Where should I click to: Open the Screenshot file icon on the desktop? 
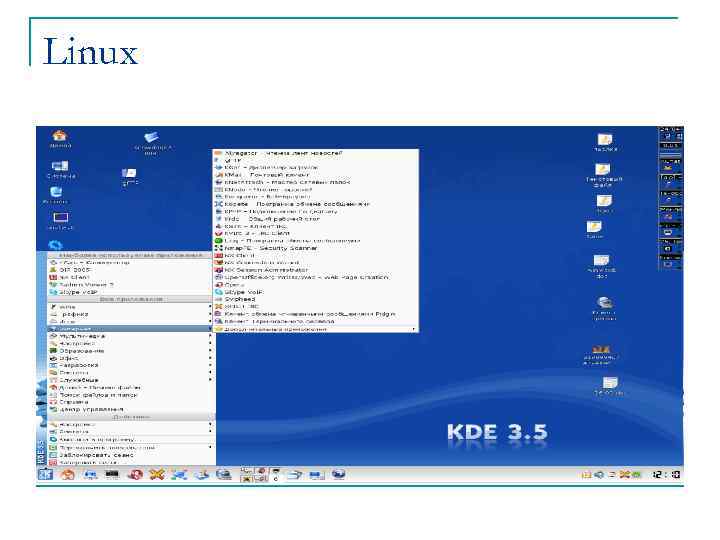click(152, 137)
